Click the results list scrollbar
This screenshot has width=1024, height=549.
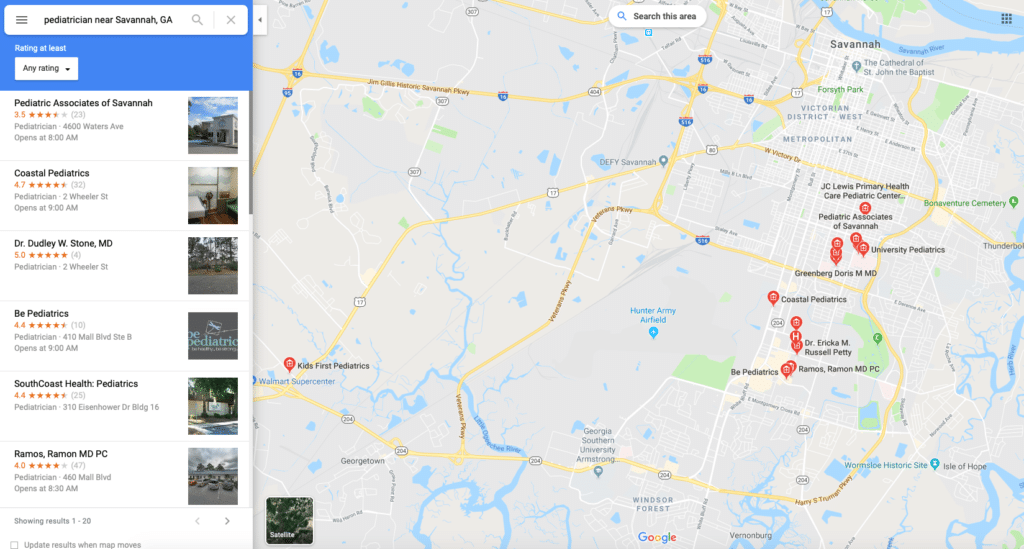pyautogui.click(x=250, y=153)
